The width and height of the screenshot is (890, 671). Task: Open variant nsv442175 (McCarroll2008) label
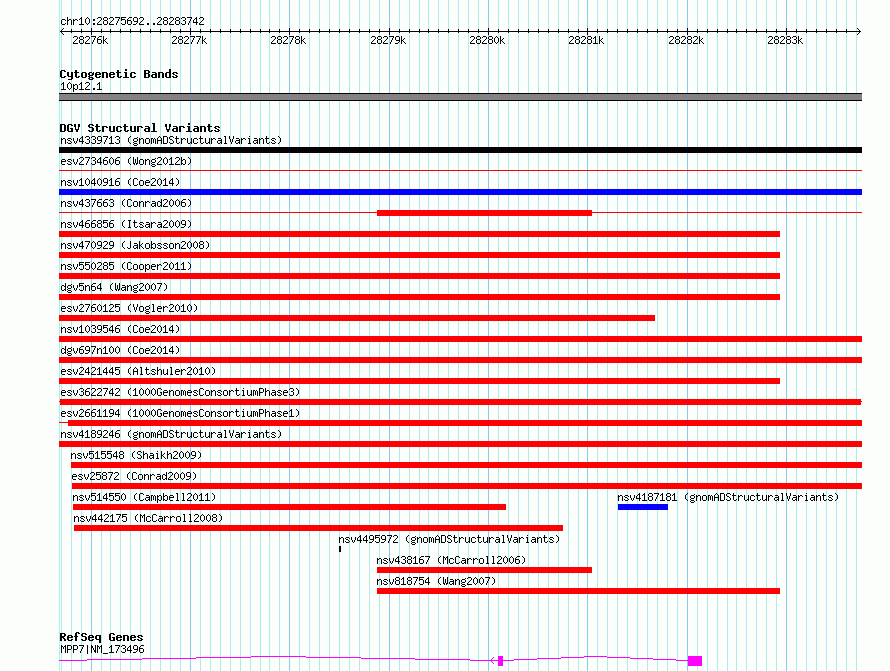[x=148, y=518]
